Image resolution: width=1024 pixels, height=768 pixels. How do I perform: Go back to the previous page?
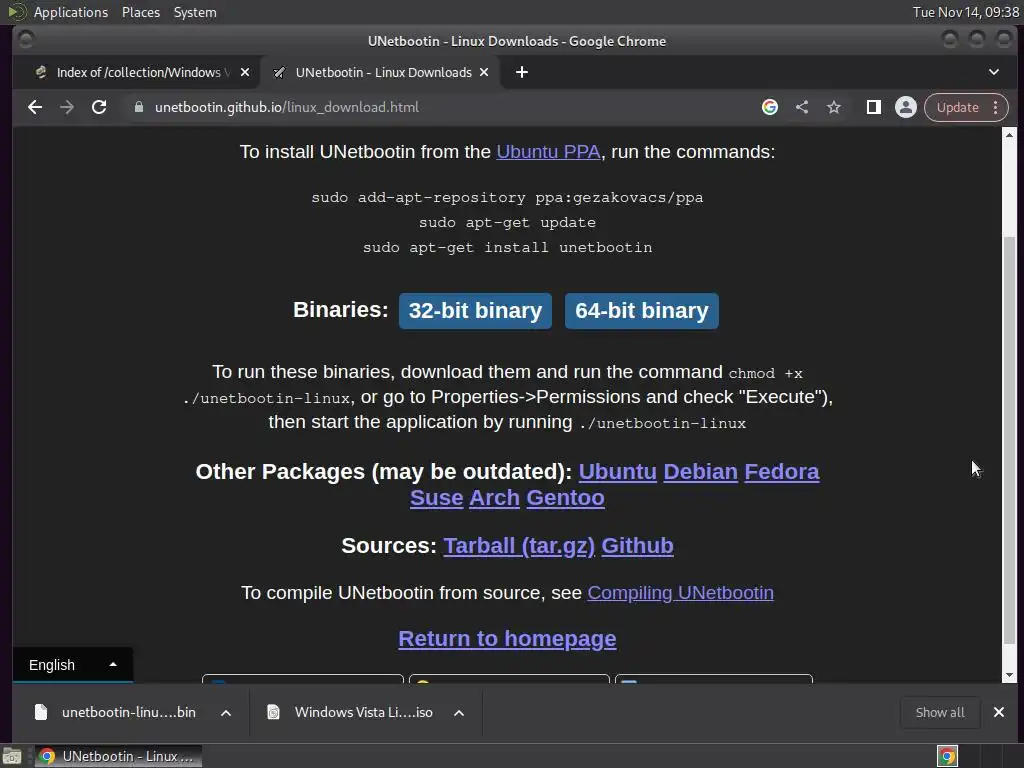coord(35,107)
